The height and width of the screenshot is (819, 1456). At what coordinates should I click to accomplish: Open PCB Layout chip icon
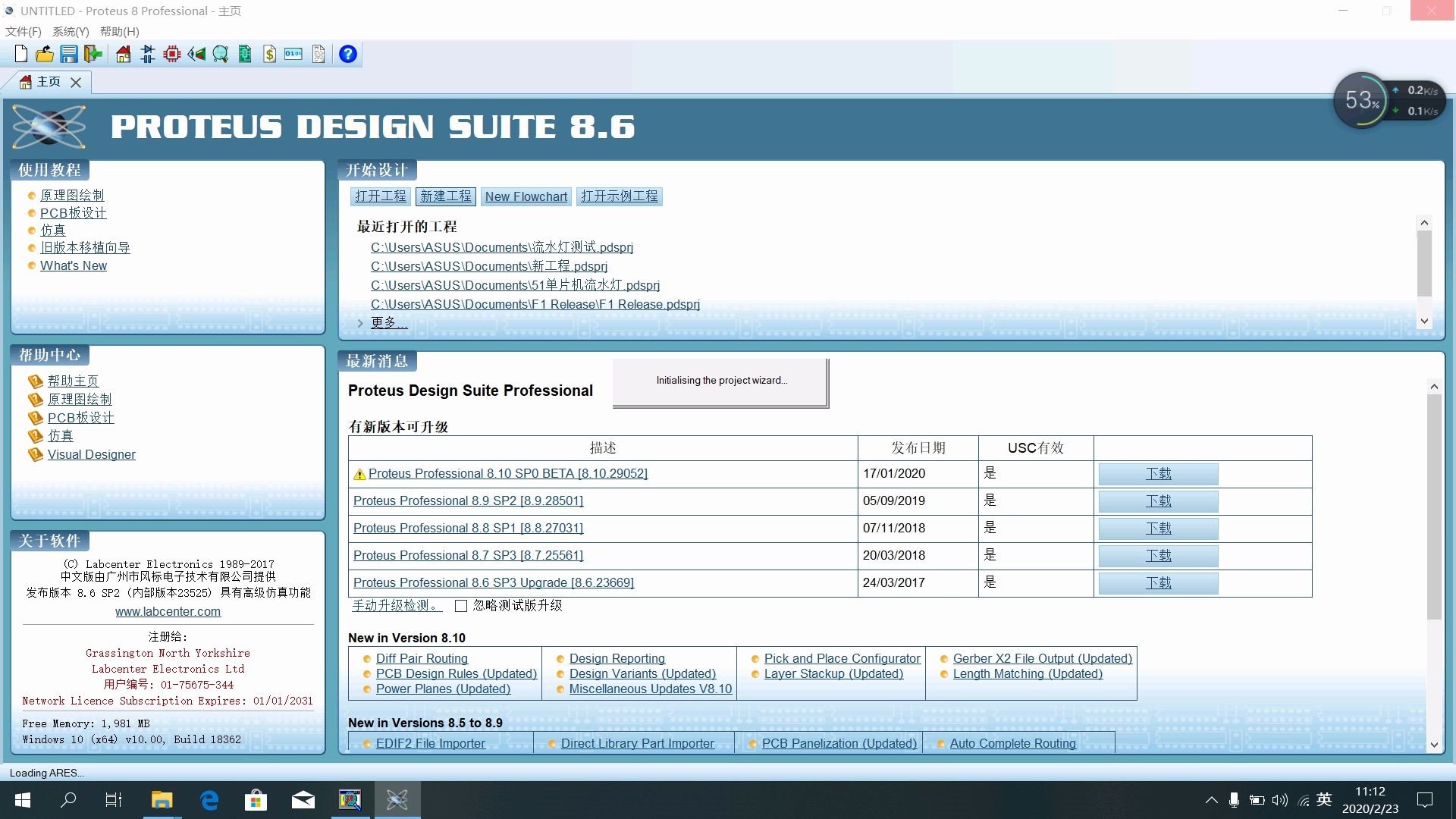pos(172,54)
